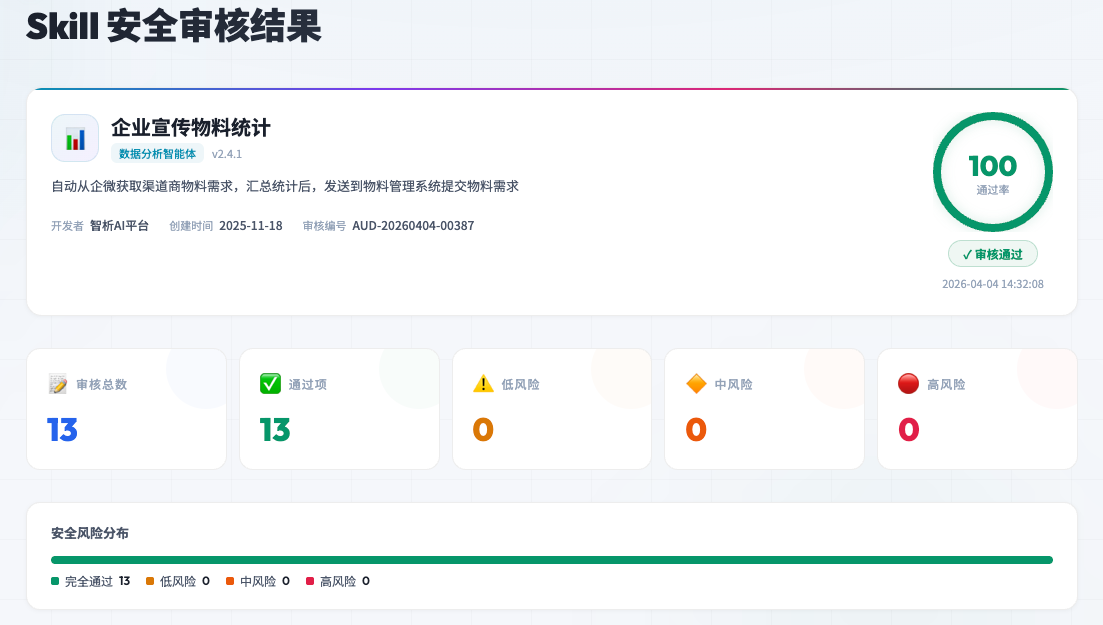Click the 审核总数 count of 13
This screenshot has height=625, width=1103.
tap(62, 430)
